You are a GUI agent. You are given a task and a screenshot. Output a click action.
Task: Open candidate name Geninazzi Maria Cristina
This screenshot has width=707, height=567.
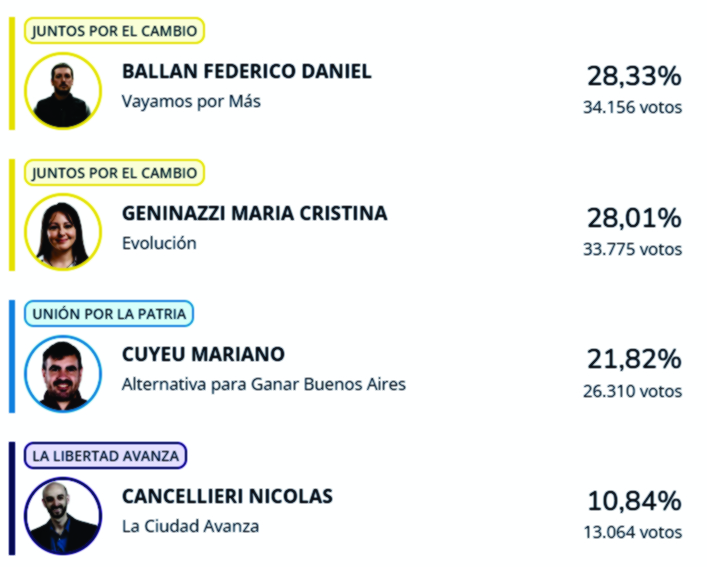(x=255, y=213)
